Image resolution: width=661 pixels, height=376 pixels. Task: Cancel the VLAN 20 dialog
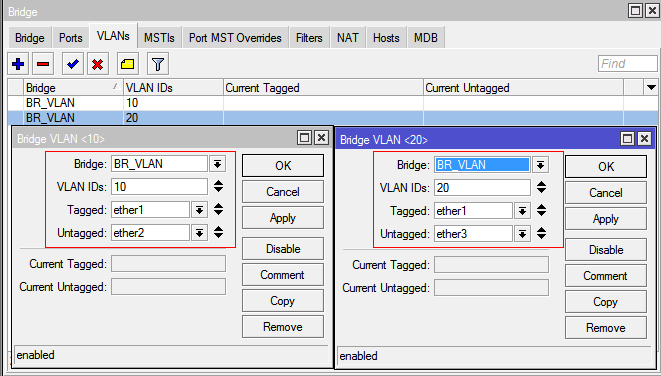pos(606,193)
